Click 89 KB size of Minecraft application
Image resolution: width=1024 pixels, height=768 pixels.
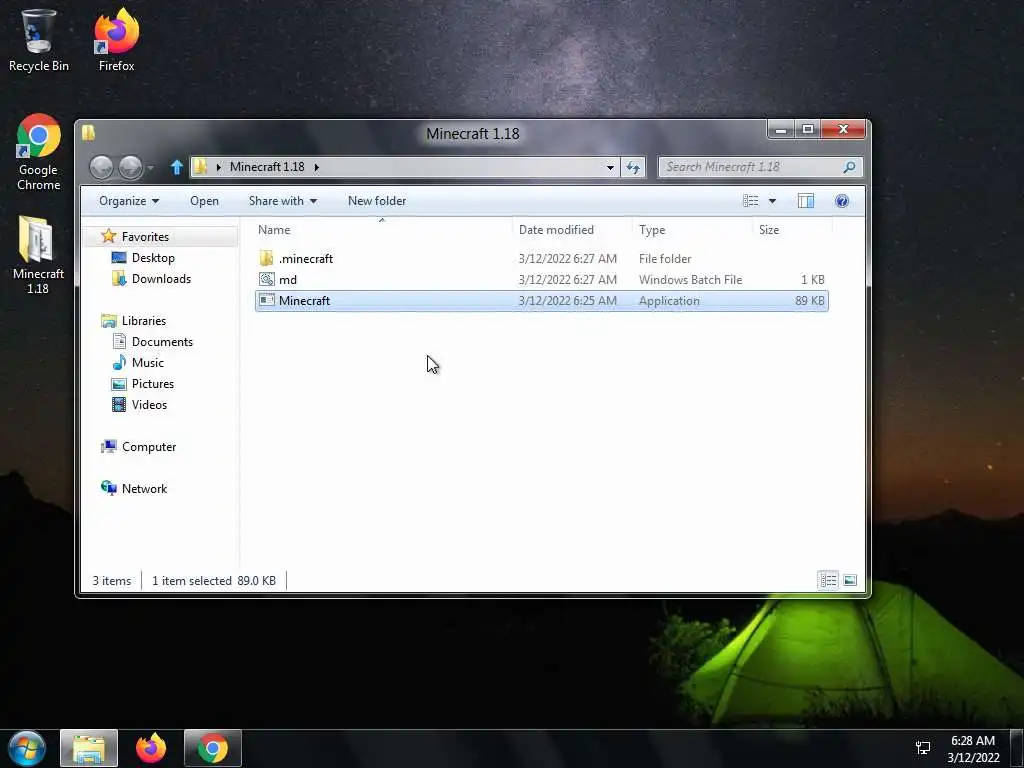point(810,301)
